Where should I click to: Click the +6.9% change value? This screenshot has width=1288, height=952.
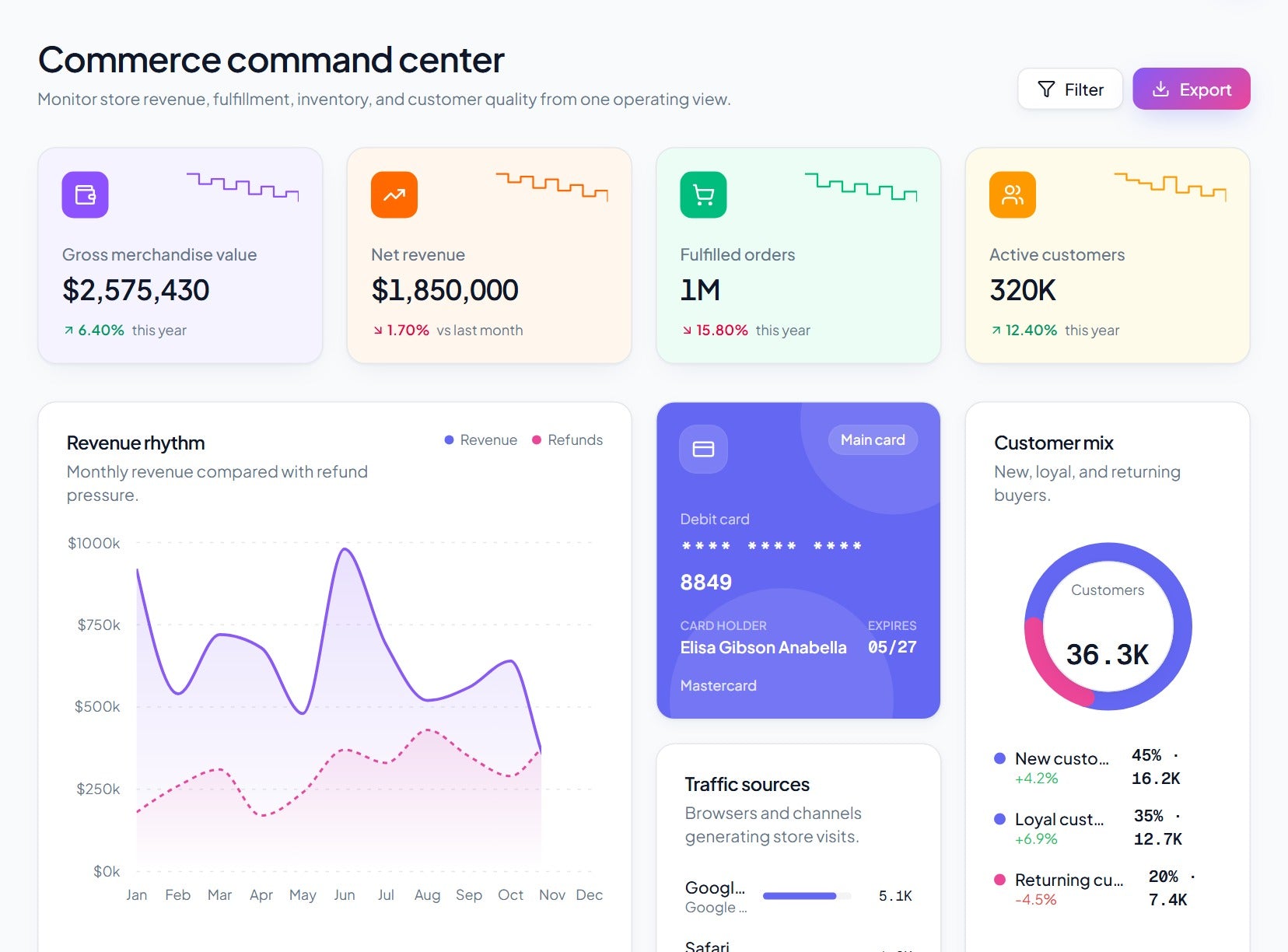(1036, 839)
